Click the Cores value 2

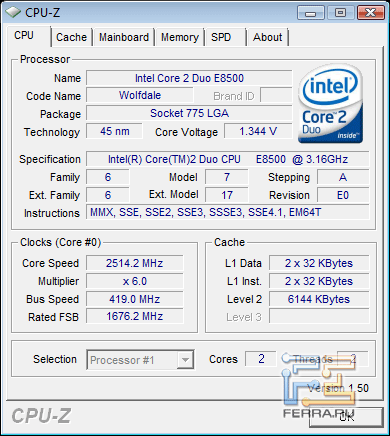(261, 359)
